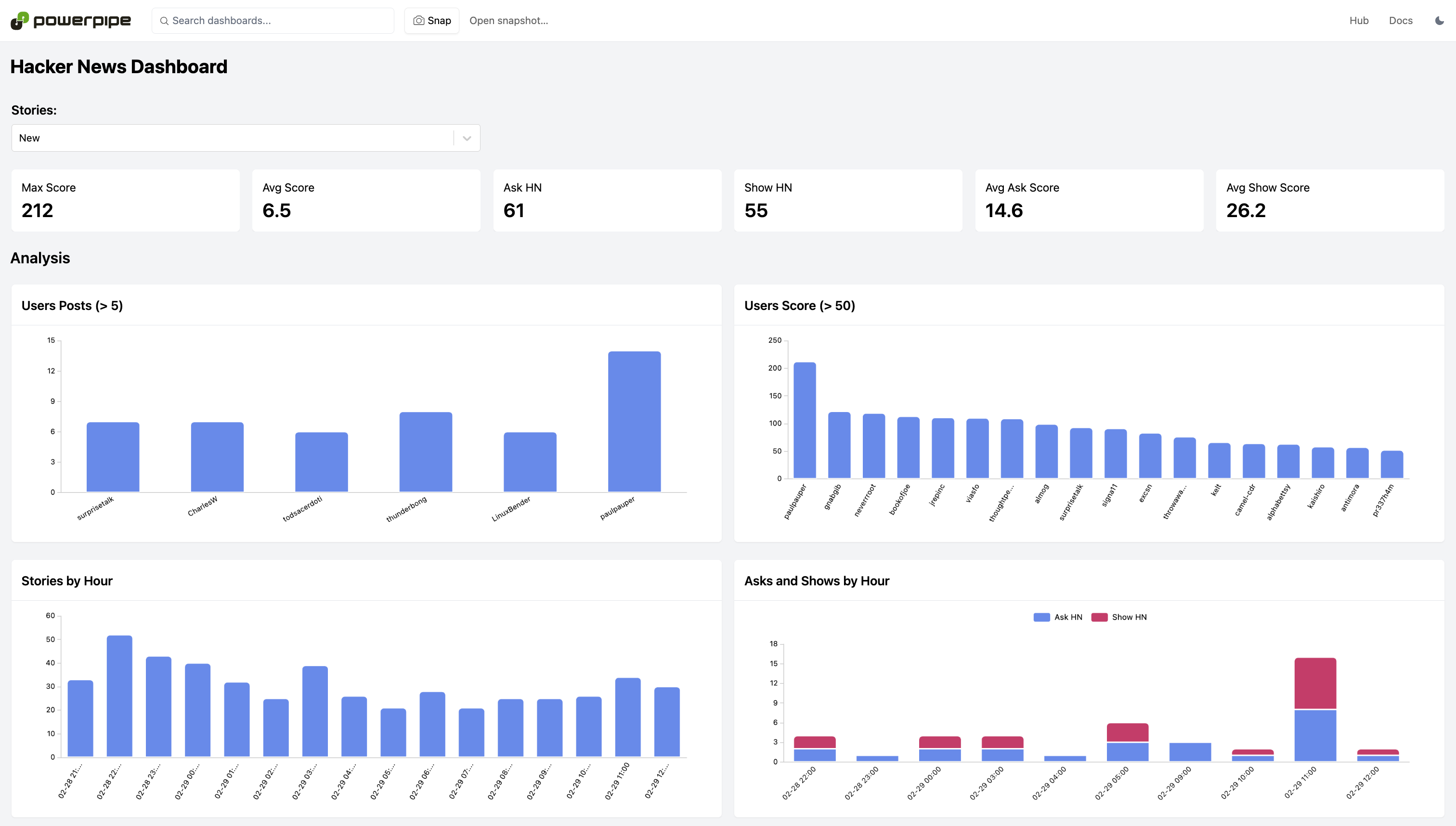Click the Avg Show Score card
The image size is (1456, 826).
1329,200
